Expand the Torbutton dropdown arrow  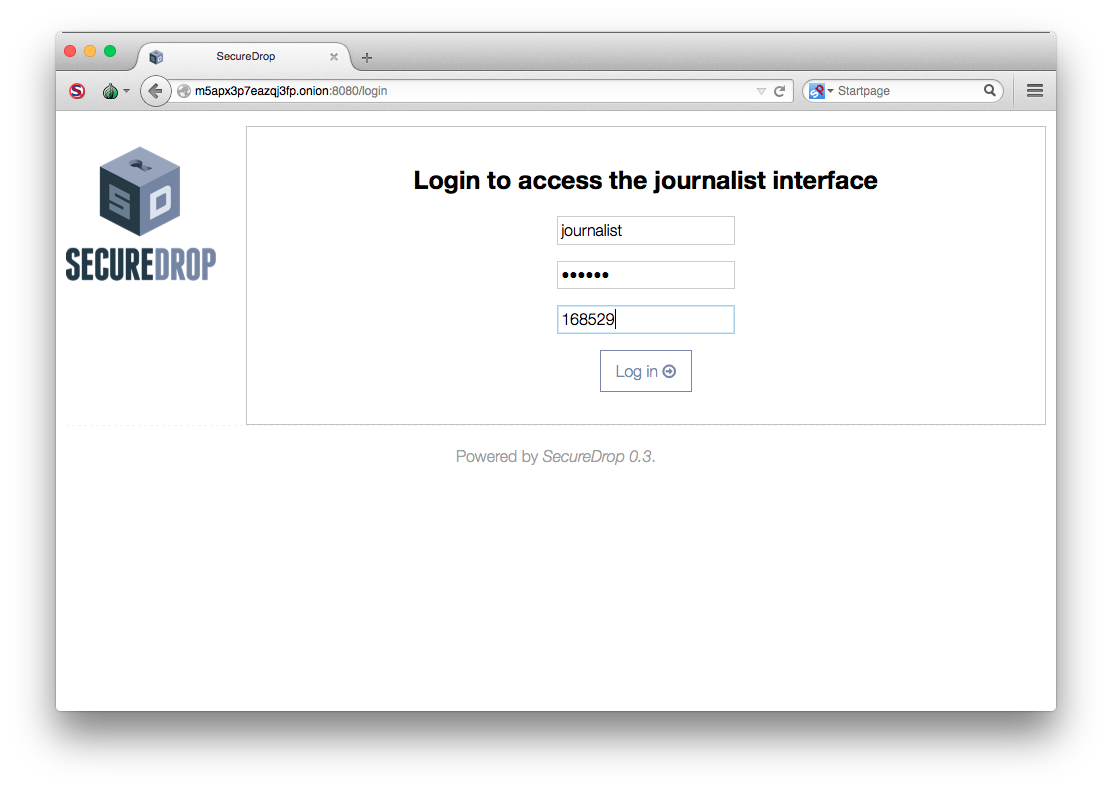(x=126, y=91)
